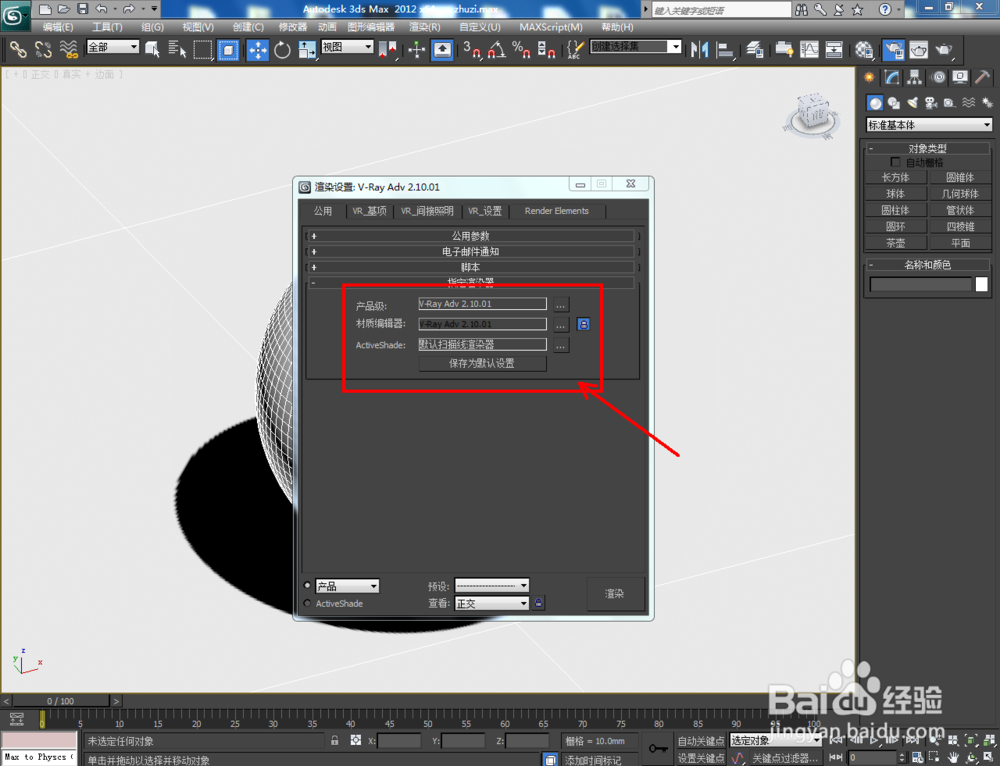The image size is (1000, 766).
Task: Click the Select and Manipulate icon
Action: point(416,49)
